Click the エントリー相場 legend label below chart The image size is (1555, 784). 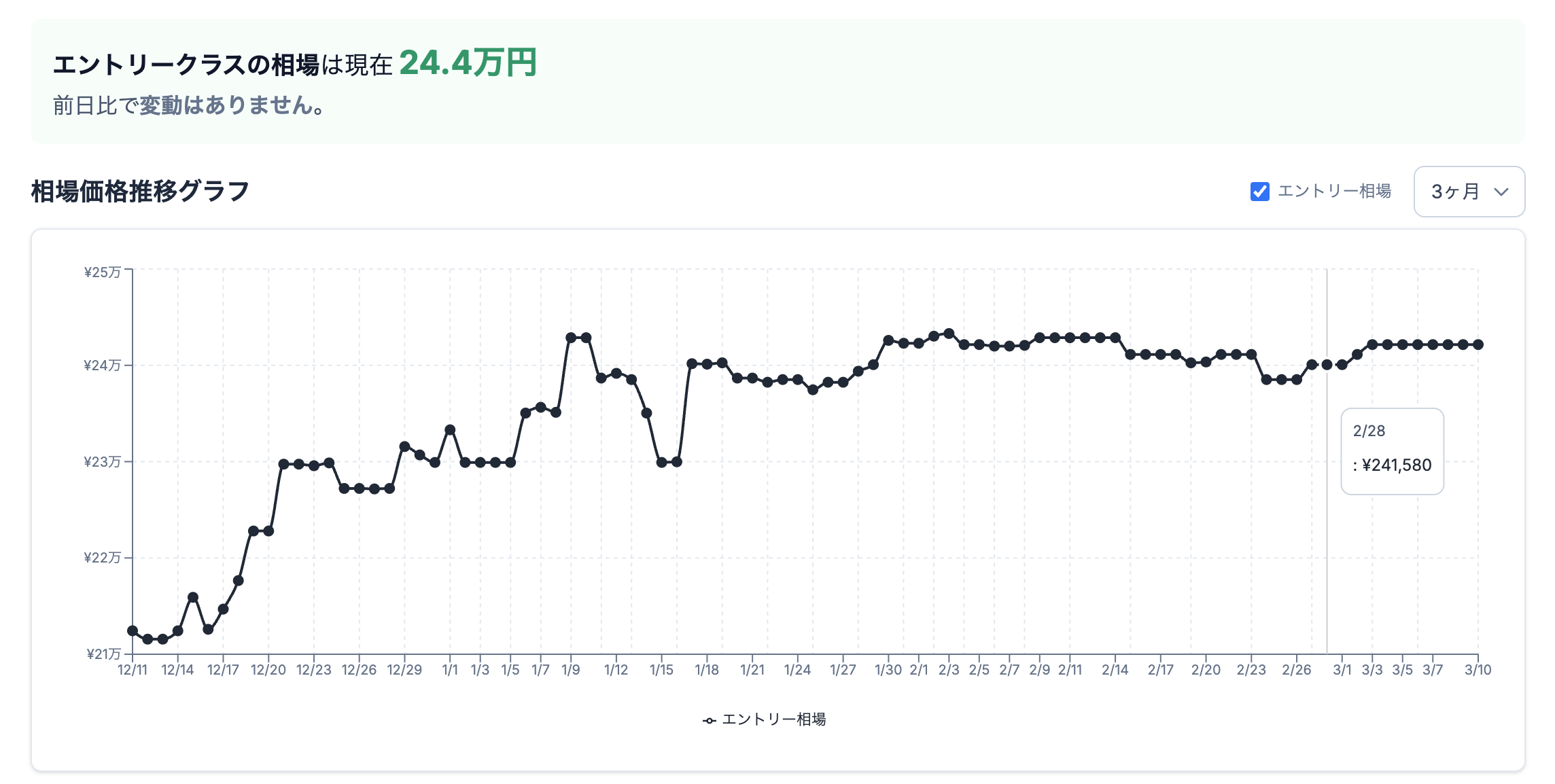[x=773, y=719]
